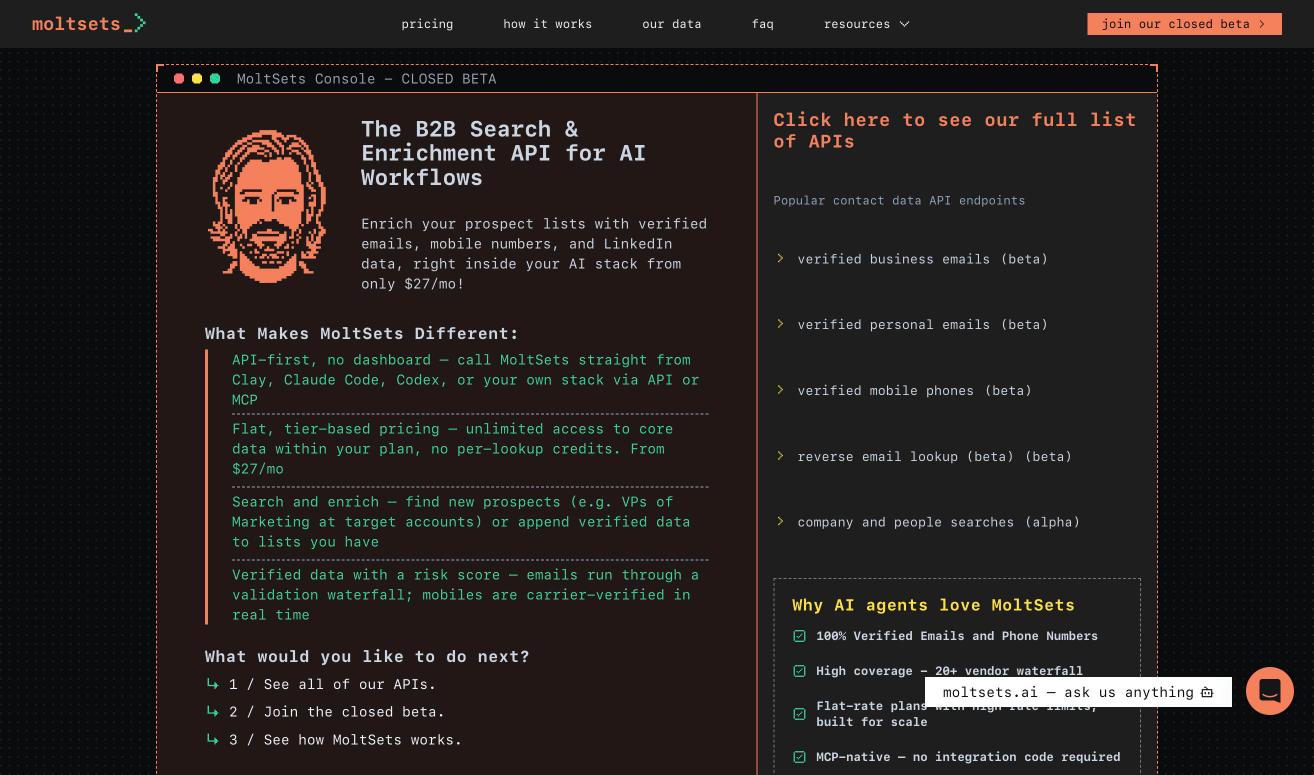The image size is (1314, 775).
Task: Click the What Makes MoltSets Different heading
Action: [362, 334]
